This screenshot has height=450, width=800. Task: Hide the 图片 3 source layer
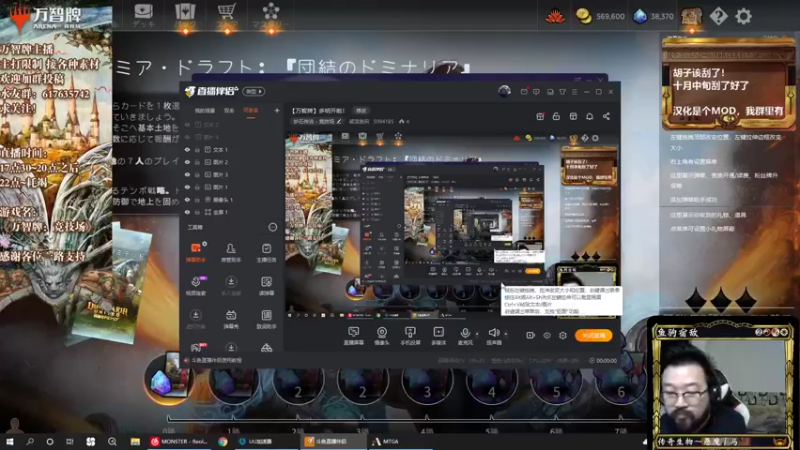187,174
